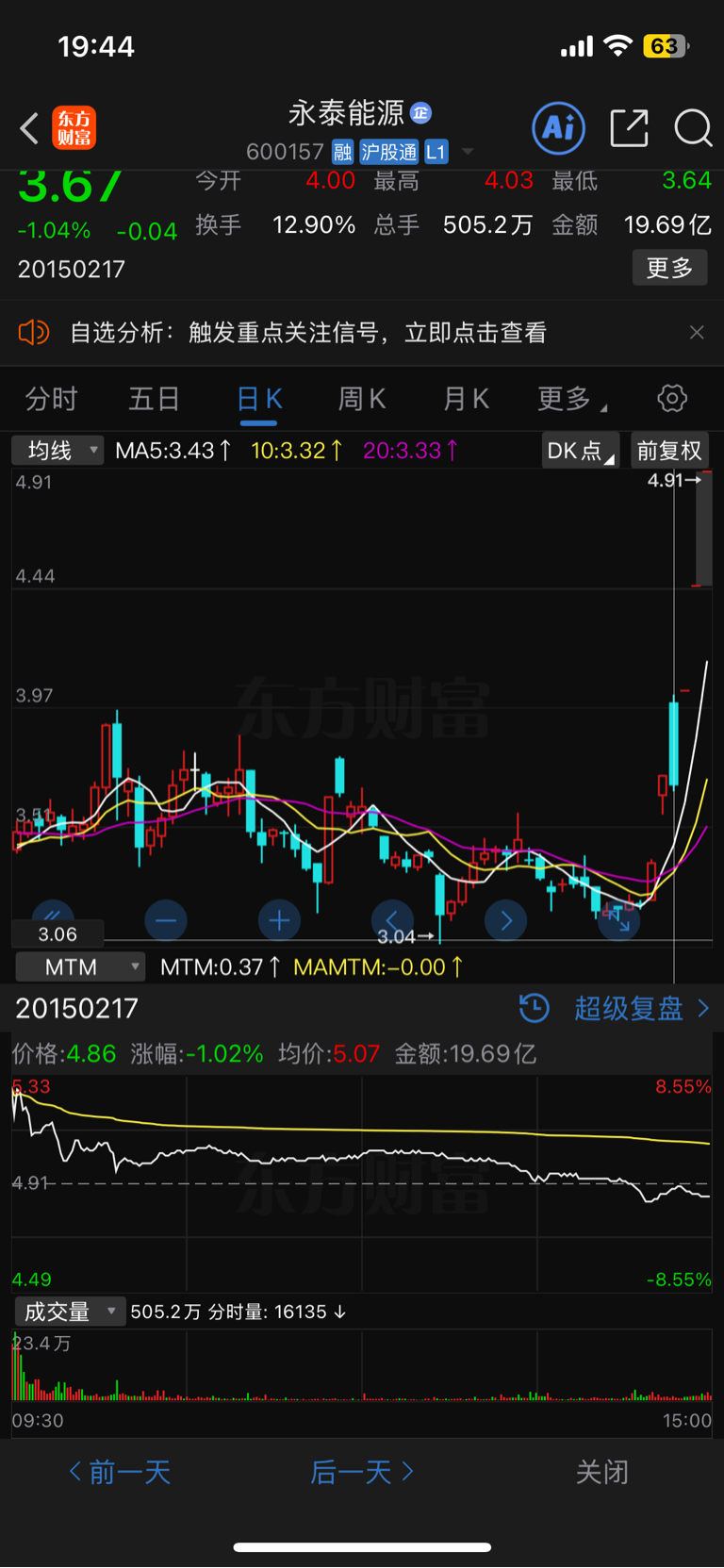Tap the share export icon
This screenshot has width=724, height=1568.
tap(630, 128)
